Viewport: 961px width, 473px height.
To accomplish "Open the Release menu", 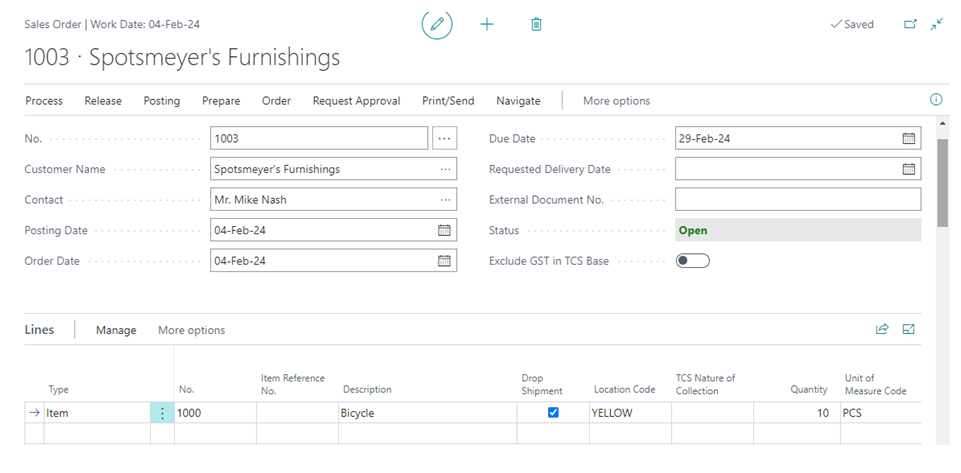I will 103,101.
